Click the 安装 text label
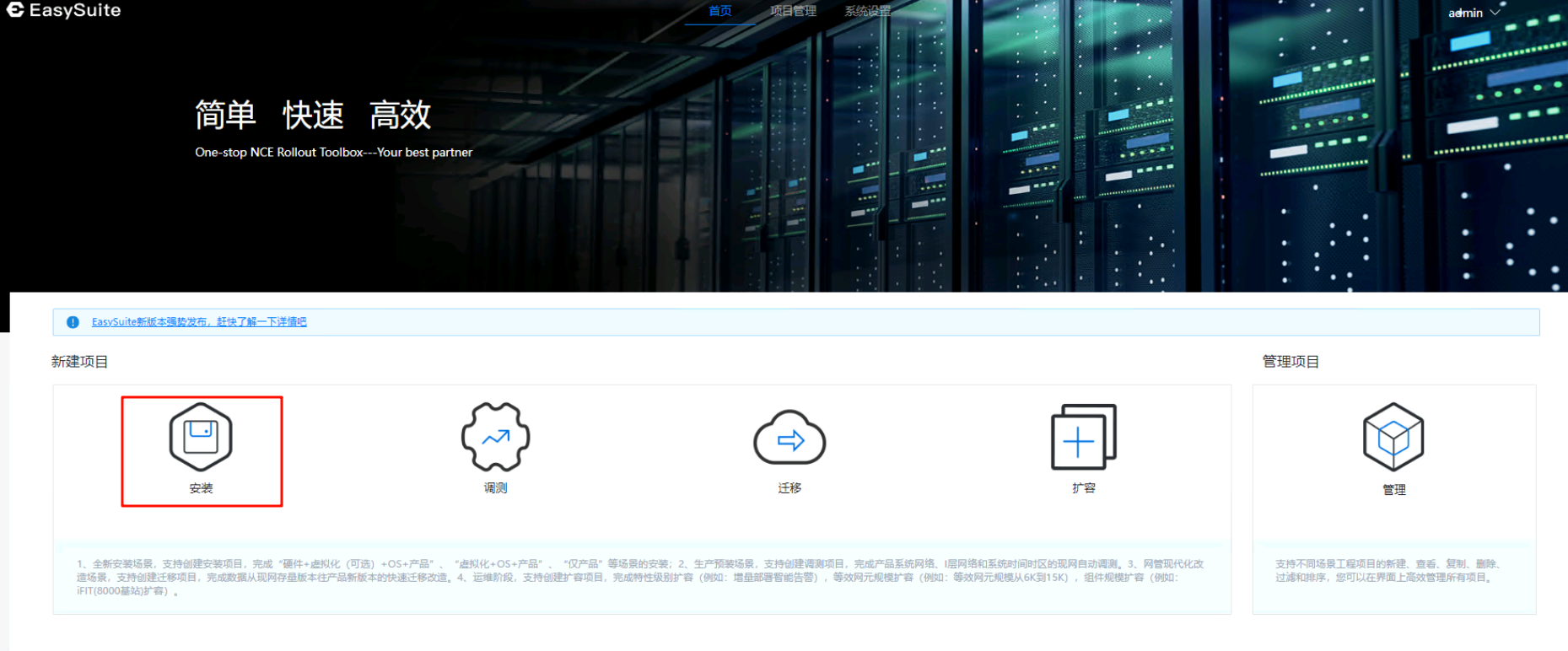 (x=201, y=488)
